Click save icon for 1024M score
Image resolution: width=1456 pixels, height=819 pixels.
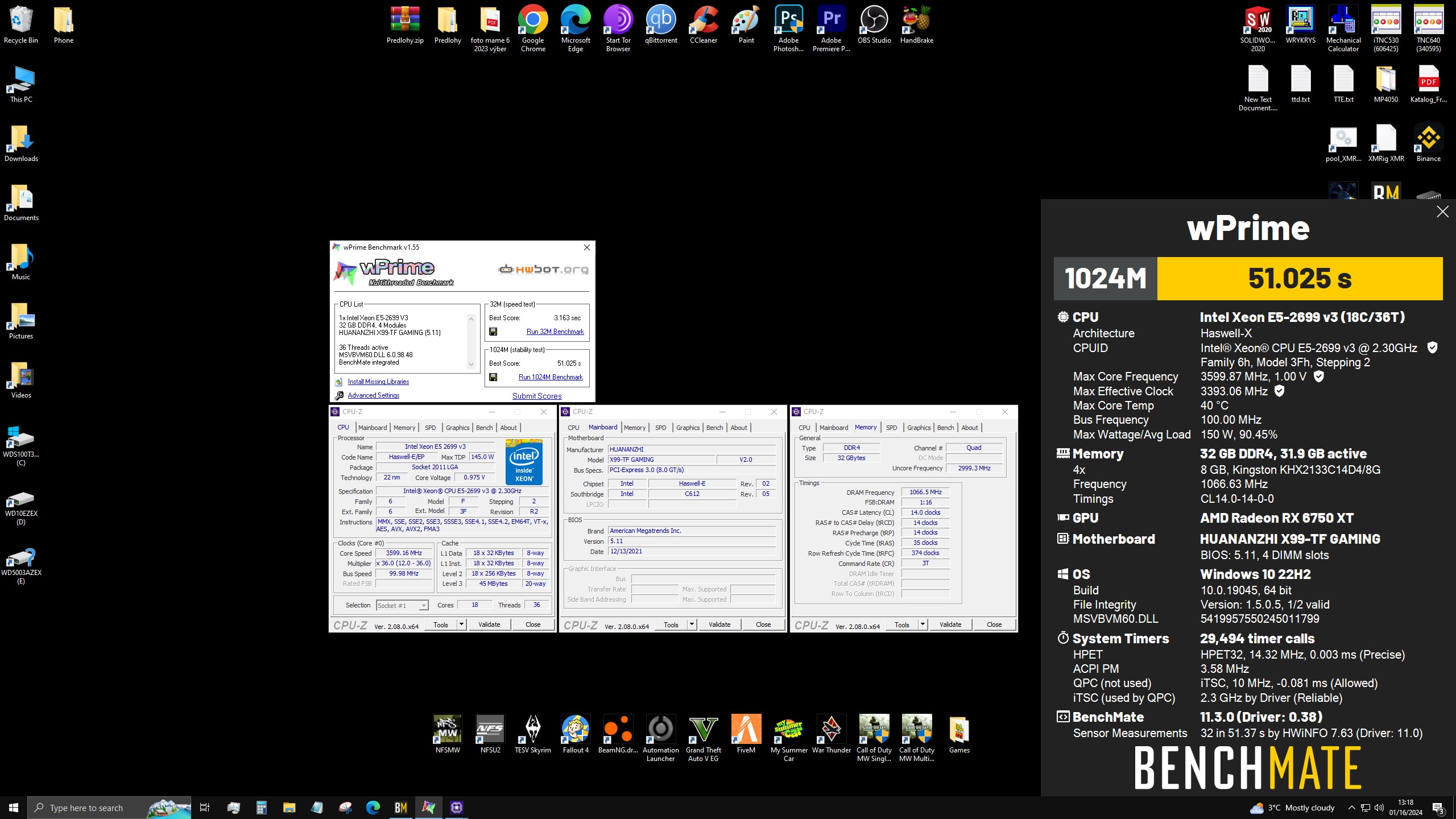pos(493,377)
